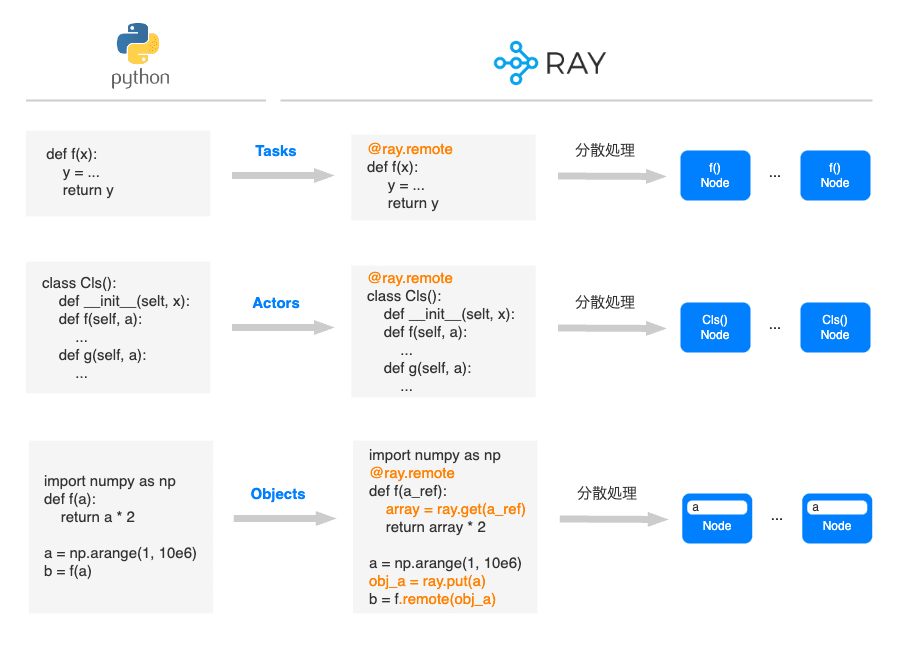This screenshot has height=650, width=900.
Task: Click 'class Cls():' in the Ray code box
Action: pyautogui.click(x=404, y=296)
